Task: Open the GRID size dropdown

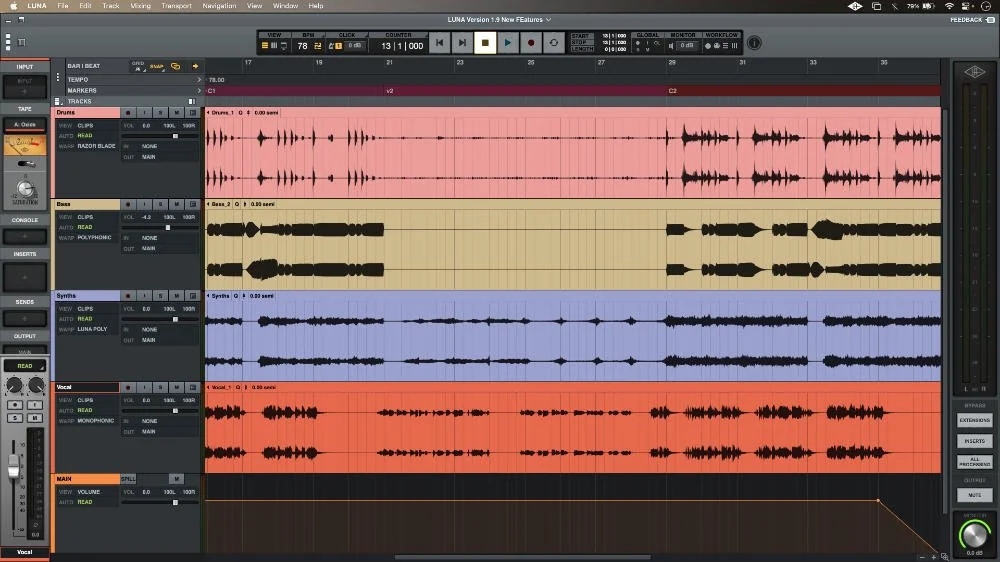Action: pos(138,66)
